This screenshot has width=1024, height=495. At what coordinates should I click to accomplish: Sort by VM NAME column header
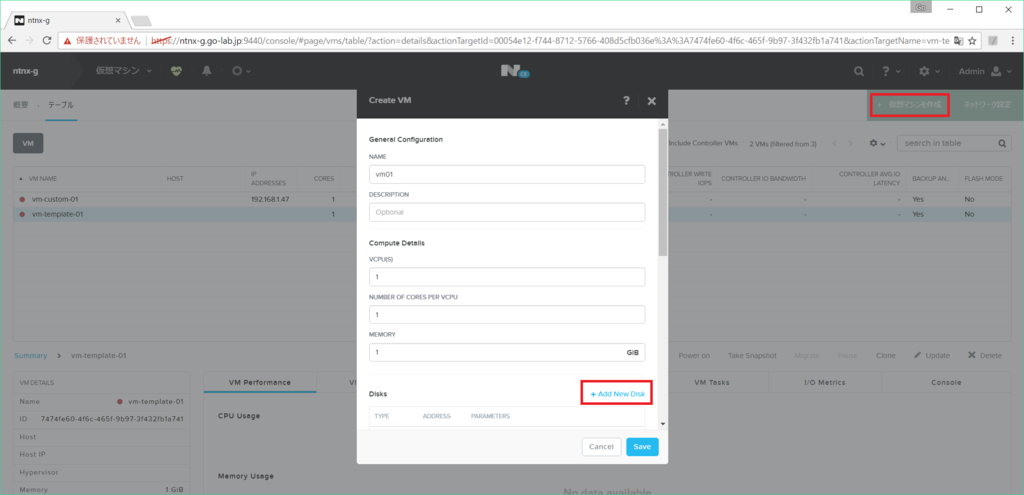44,178
